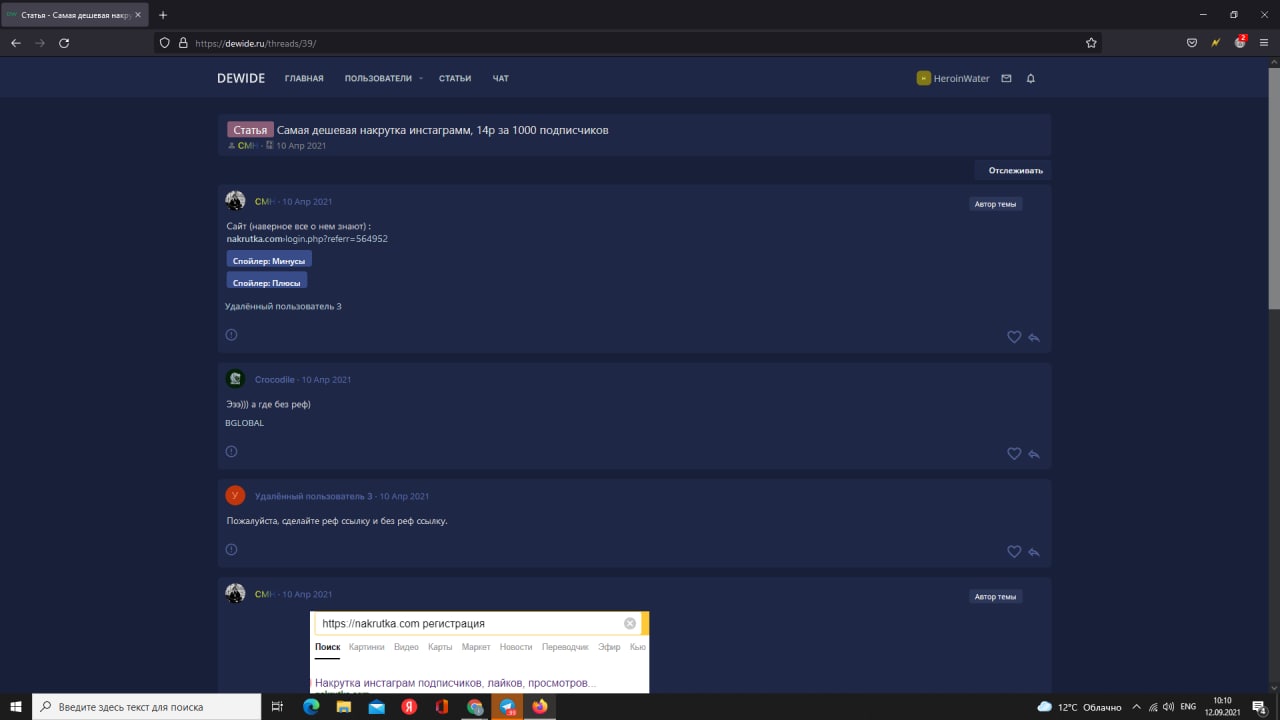Open ПОЛЬЗОВАТЕЛИ menu
Screen dimensions: 1280x720
pyautogui.click(x=378, y=78)
